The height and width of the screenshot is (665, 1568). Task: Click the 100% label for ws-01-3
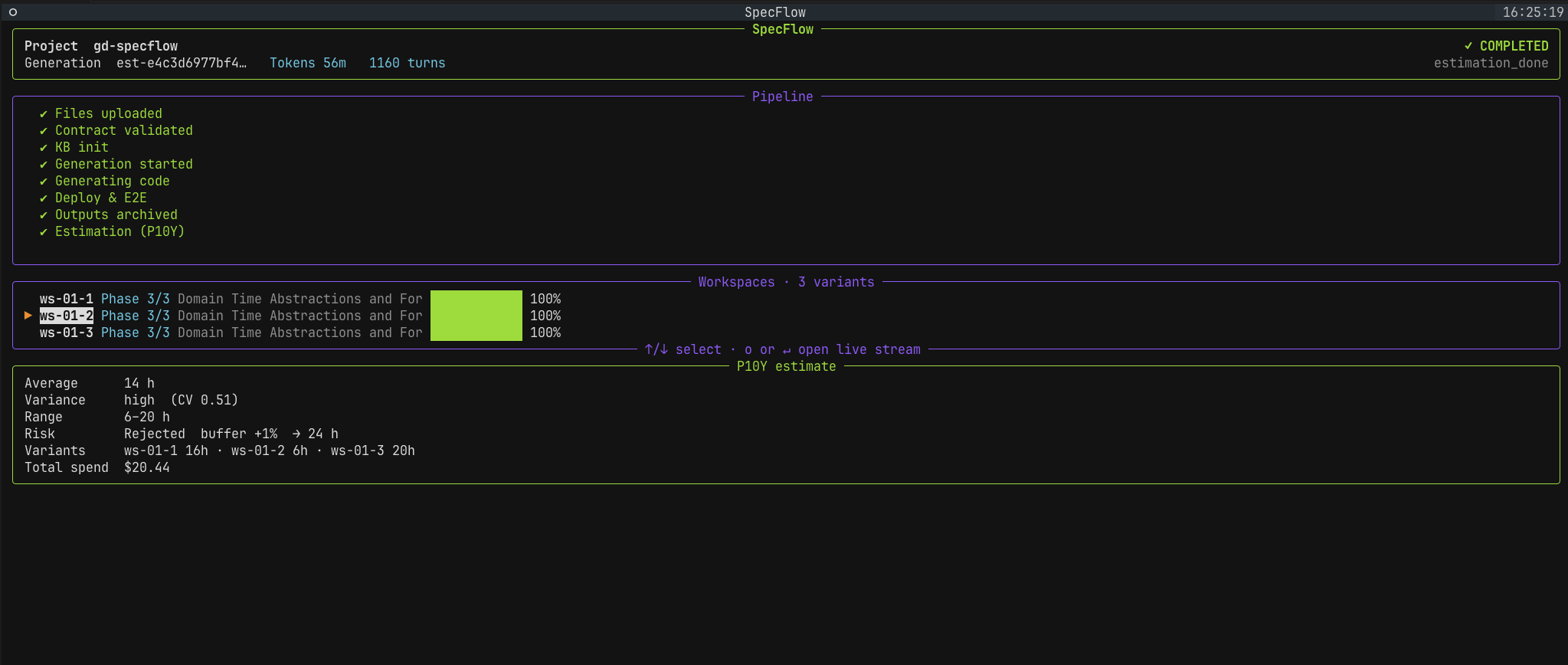[x=545, y=332]
